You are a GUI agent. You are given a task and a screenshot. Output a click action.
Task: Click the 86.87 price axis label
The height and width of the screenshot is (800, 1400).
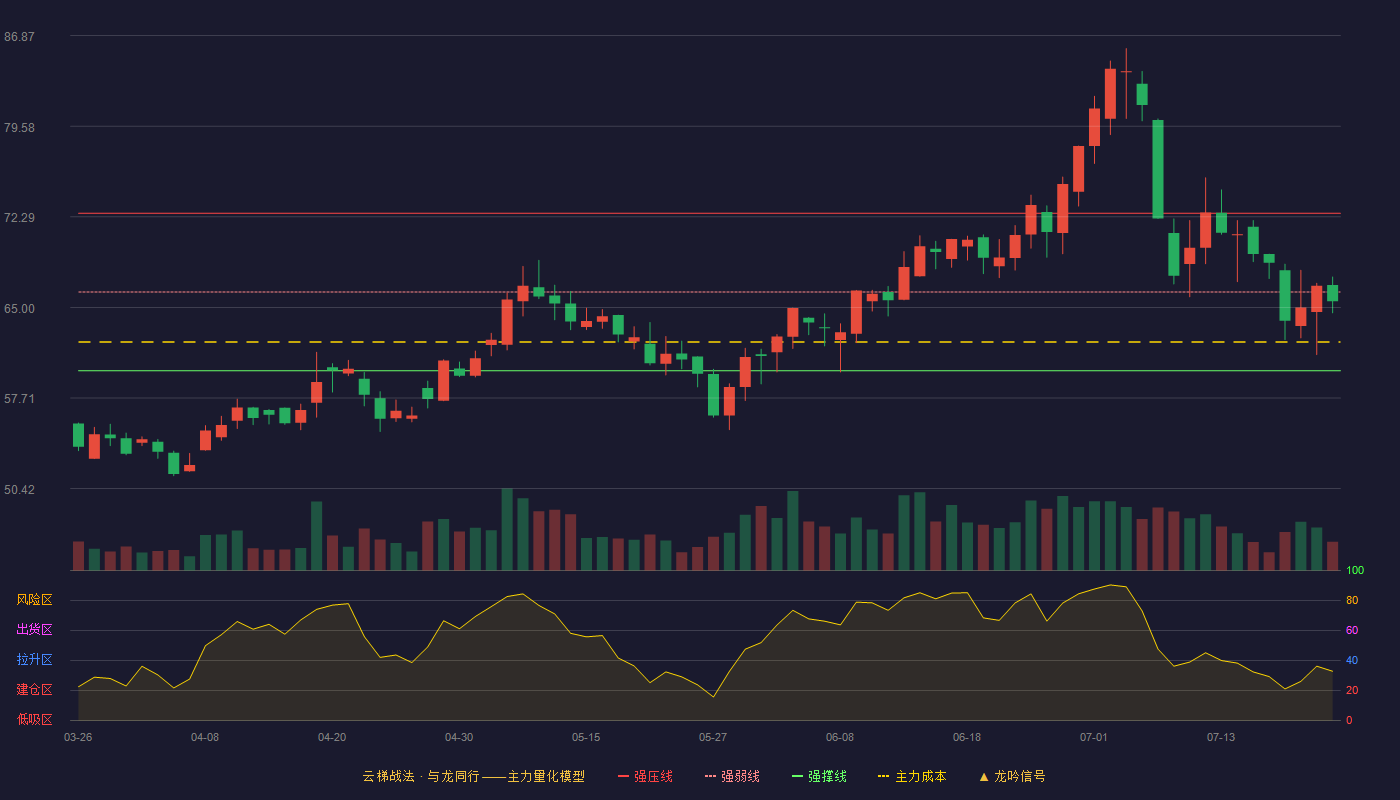pos(19,37)
